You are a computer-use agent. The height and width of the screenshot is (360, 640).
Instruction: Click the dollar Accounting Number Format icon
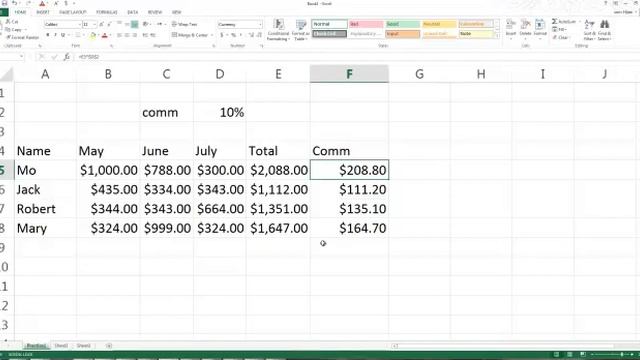pyautogui.click(x=222, y=35)
